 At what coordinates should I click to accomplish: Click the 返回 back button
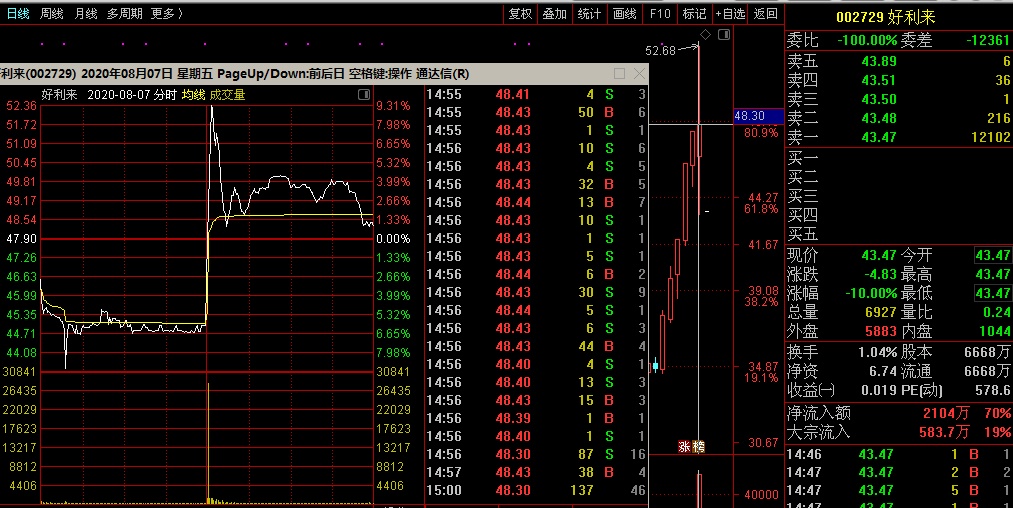pyautogui.click(x=766, y=13)
